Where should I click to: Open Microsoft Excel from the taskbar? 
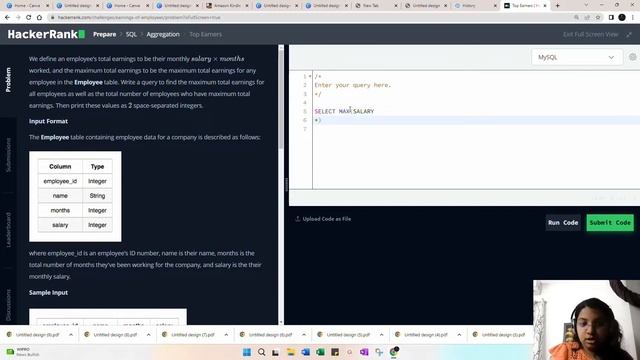tap(320, 352)
